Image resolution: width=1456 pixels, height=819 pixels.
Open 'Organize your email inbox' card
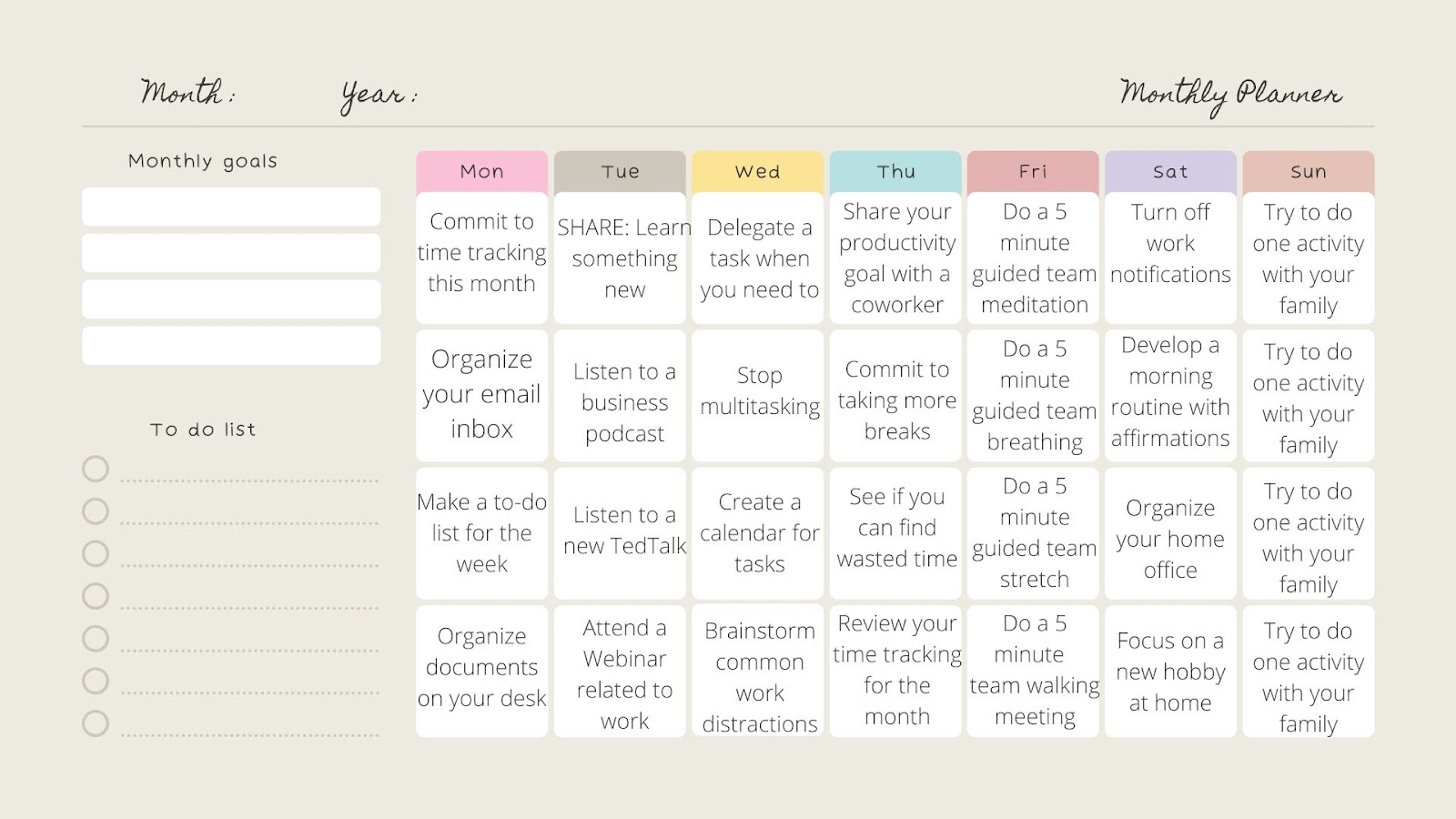(481, 394)
